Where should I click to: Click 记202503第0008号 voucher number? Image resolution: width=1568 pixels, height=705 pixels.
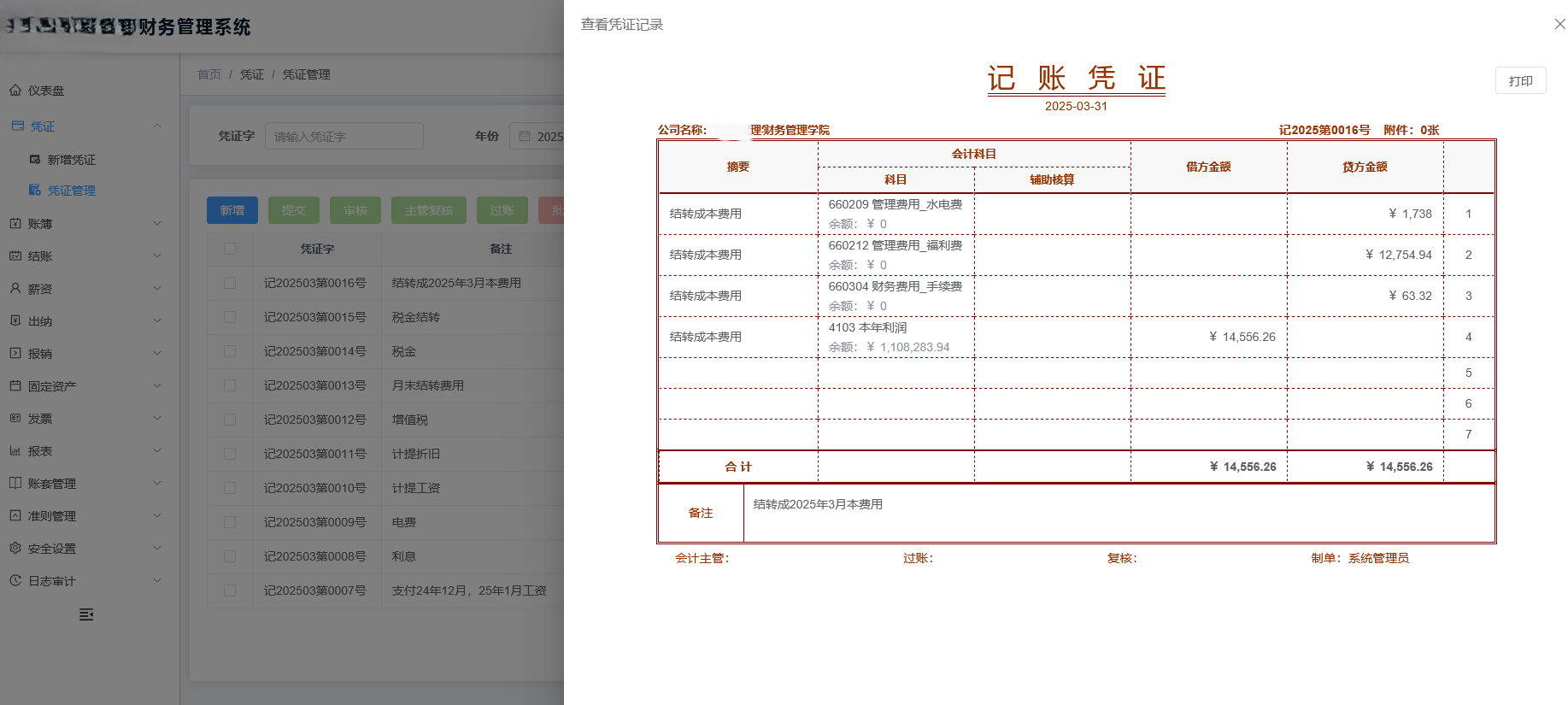pos(315,556)
